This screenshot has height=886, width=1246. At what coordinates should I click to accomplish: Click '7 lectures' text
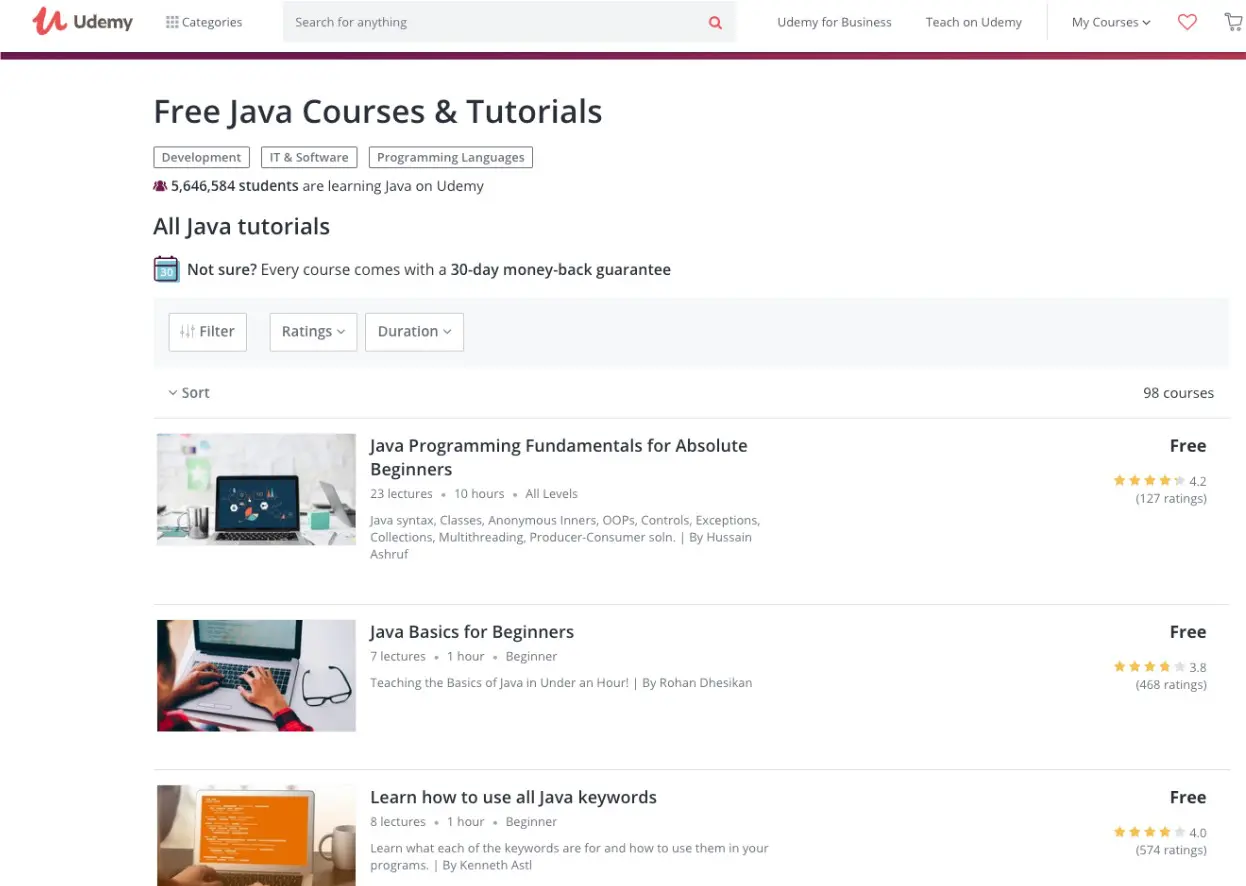[397, 657]
